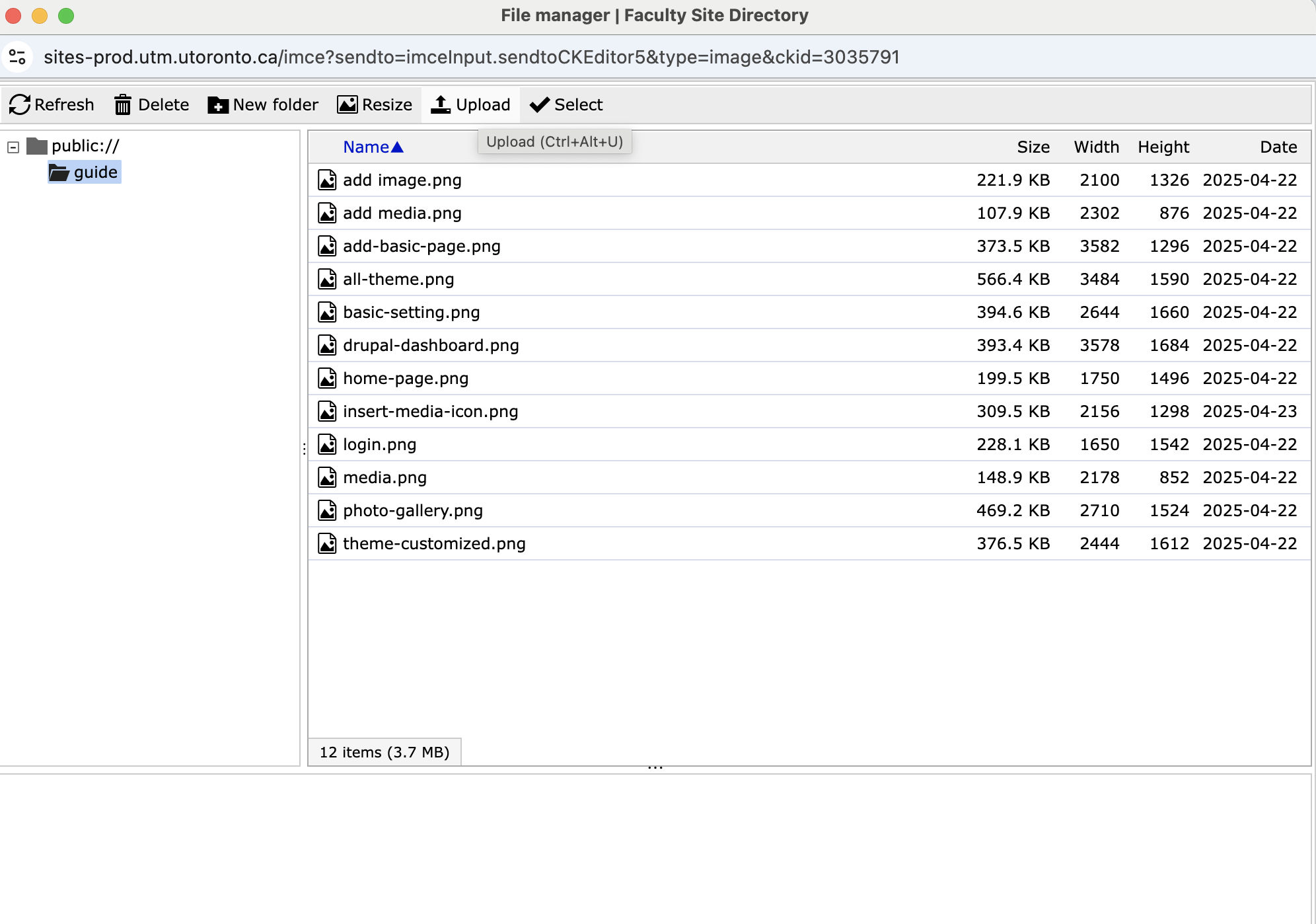The image size is (1316, 924).
Task: Sort files by Date column
Action: [x=1278, y=147]
